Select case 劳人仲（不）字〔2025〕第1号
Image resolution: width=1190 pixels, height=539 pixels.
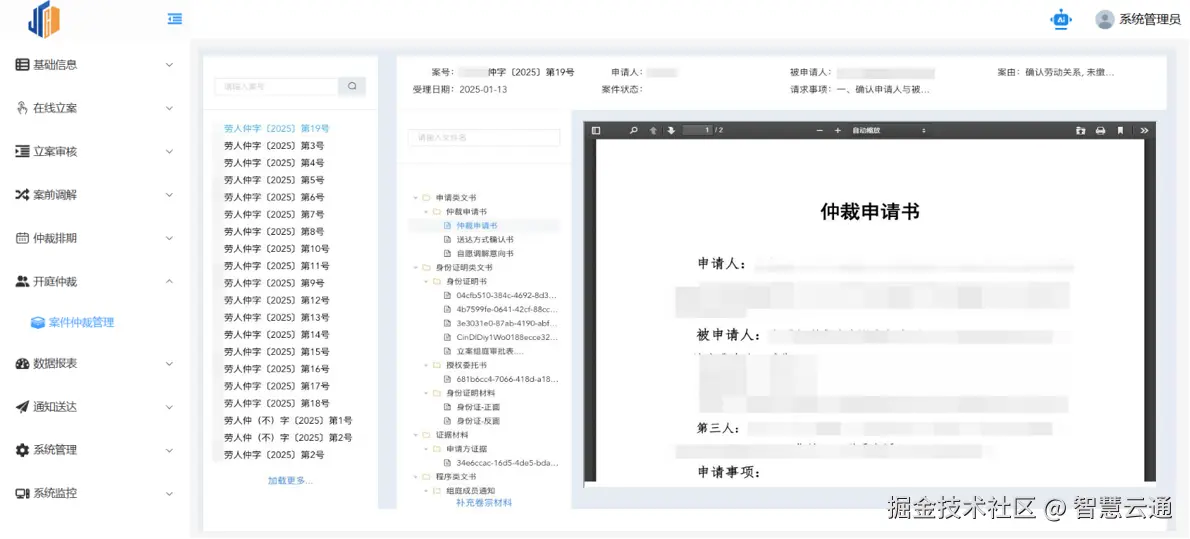(288, 421)
